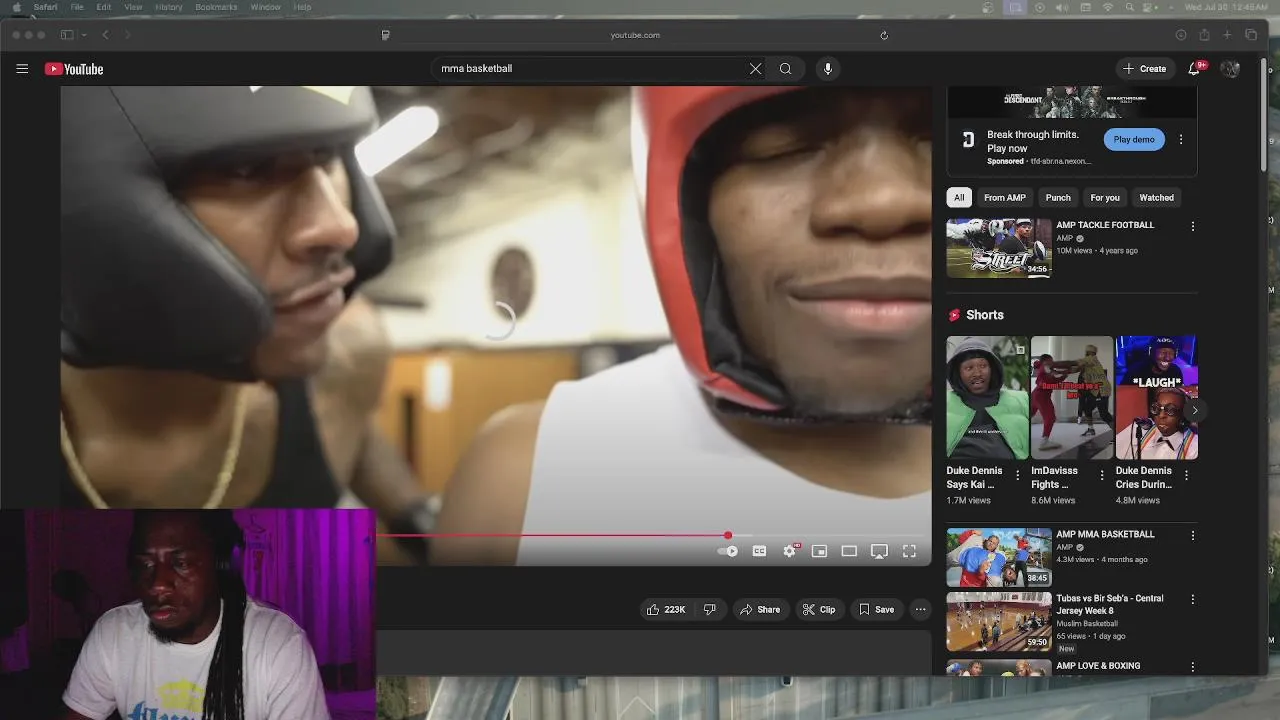
Task: Open Safari Share sheet icon
Action: 1204,35
